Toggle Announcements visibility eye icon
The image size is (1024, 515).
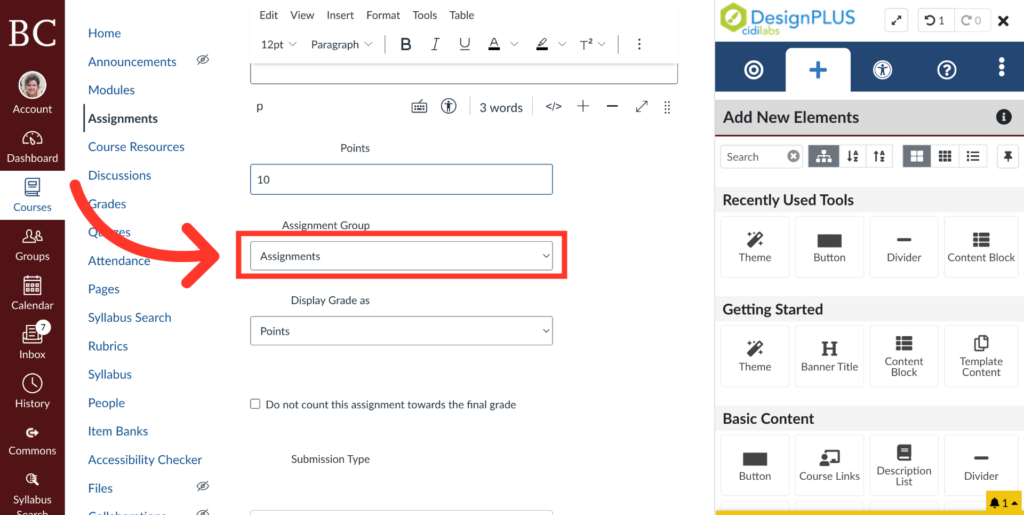tap(202, 61)
